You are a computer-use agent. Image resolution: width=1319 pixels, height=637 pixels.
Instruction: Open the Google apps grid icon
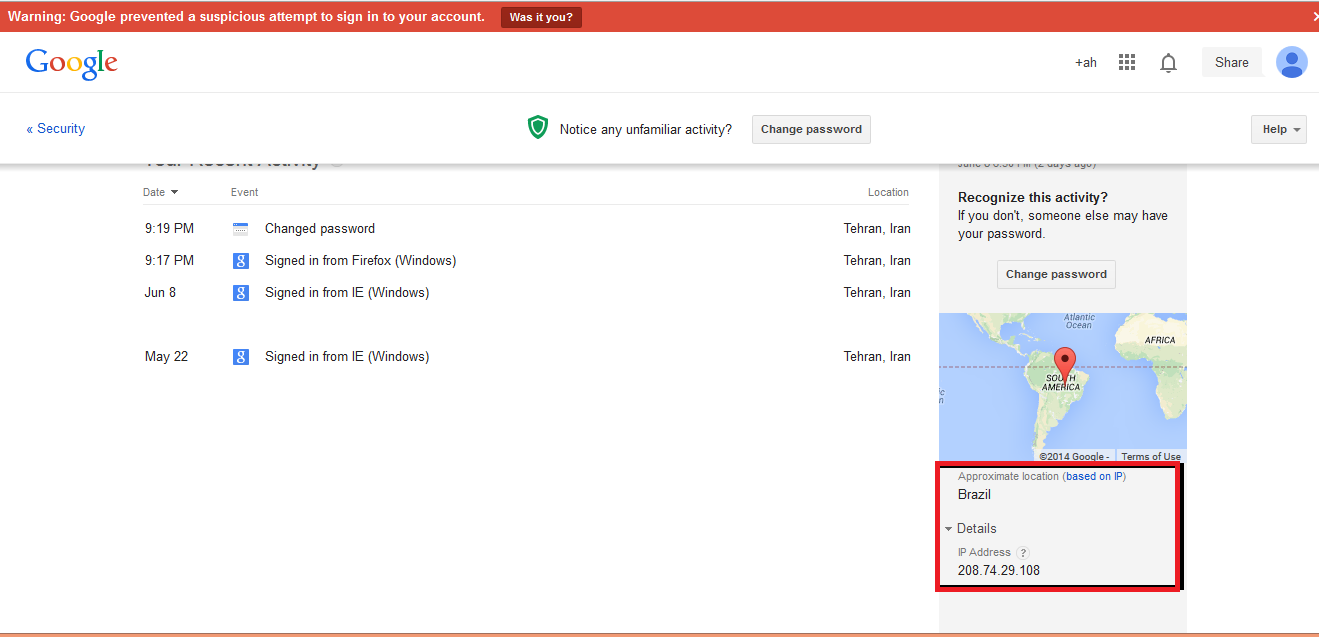(x=1127, y=62)
